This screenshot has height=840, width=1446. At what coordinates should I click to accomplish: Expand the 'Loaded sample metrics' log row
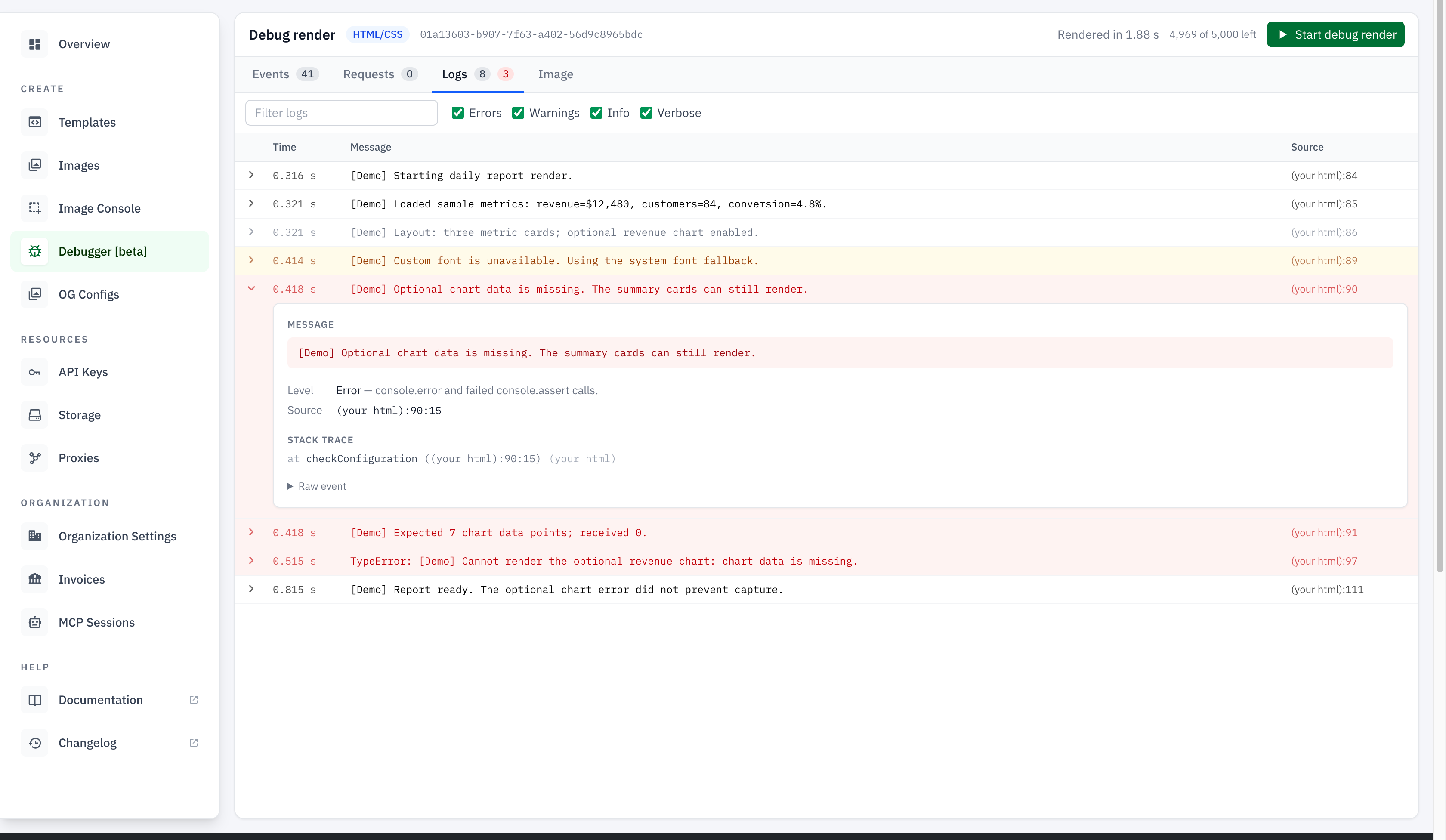tap(251, 204)
